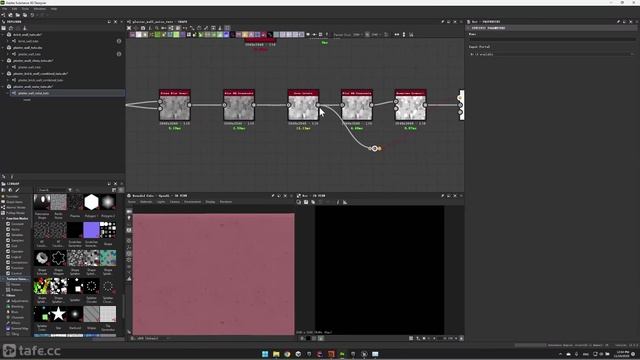This screenshot has width=640, height=360.
Task: Open the Environment menu in 3D view
Action: [192, 202]
